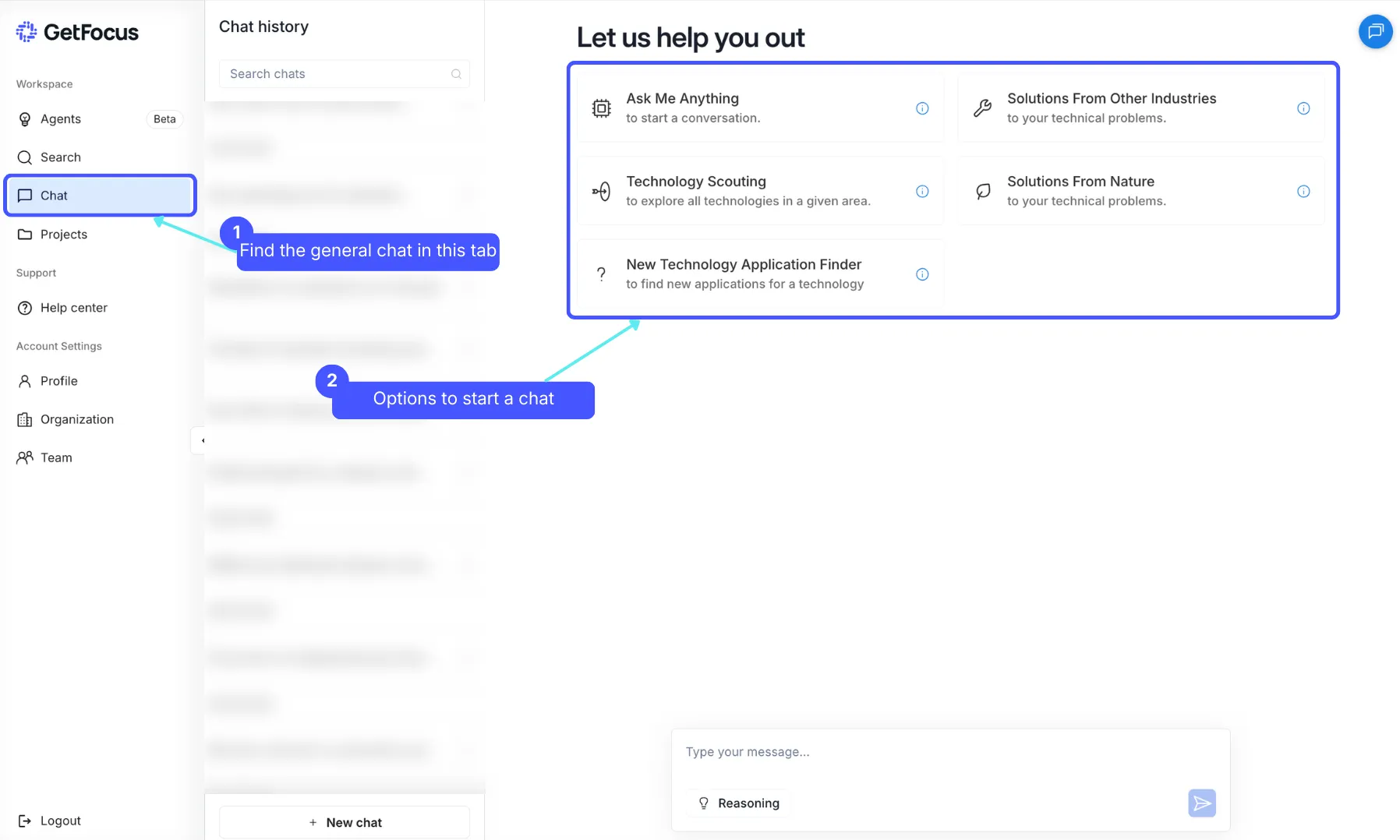Click the search icon in Search chats
The width and height of the screenshot is (1400, 840).
(457, 74)
